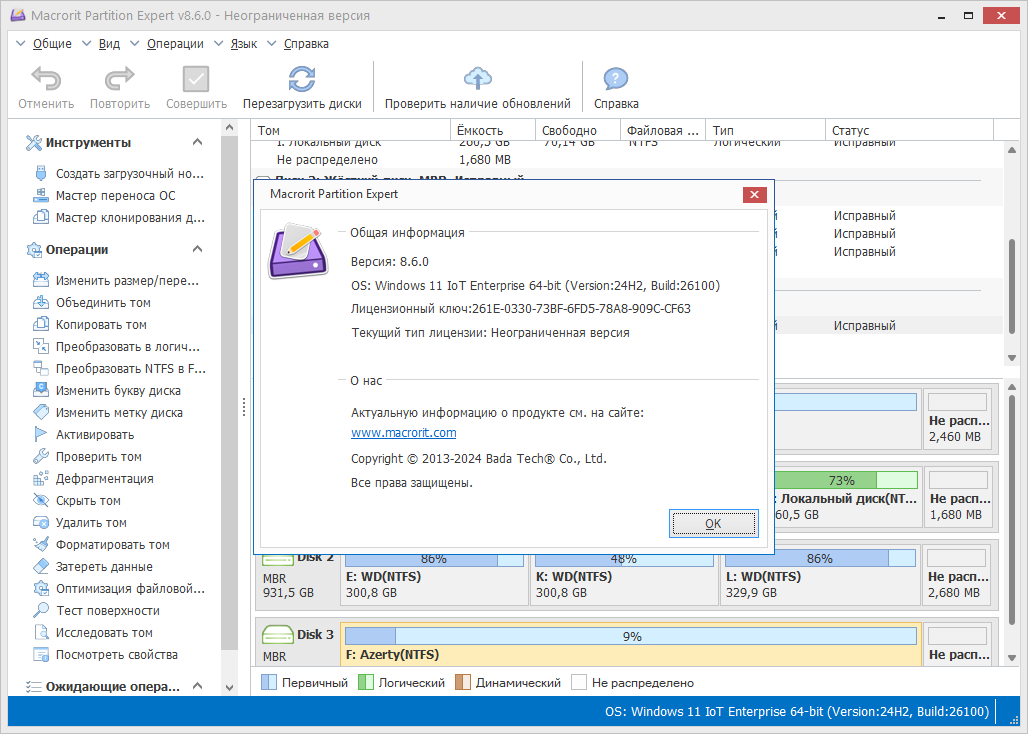Click the Проверить том wrench icon
Image resolution: width=1028 pixels, height=734 pixels.
(41, 456)
